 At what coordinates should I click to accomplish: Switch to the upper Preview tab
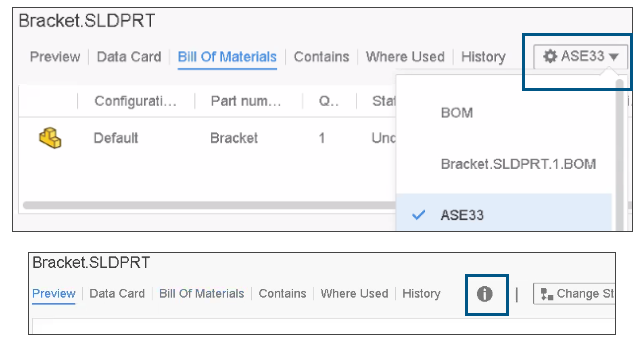[55, 57]
